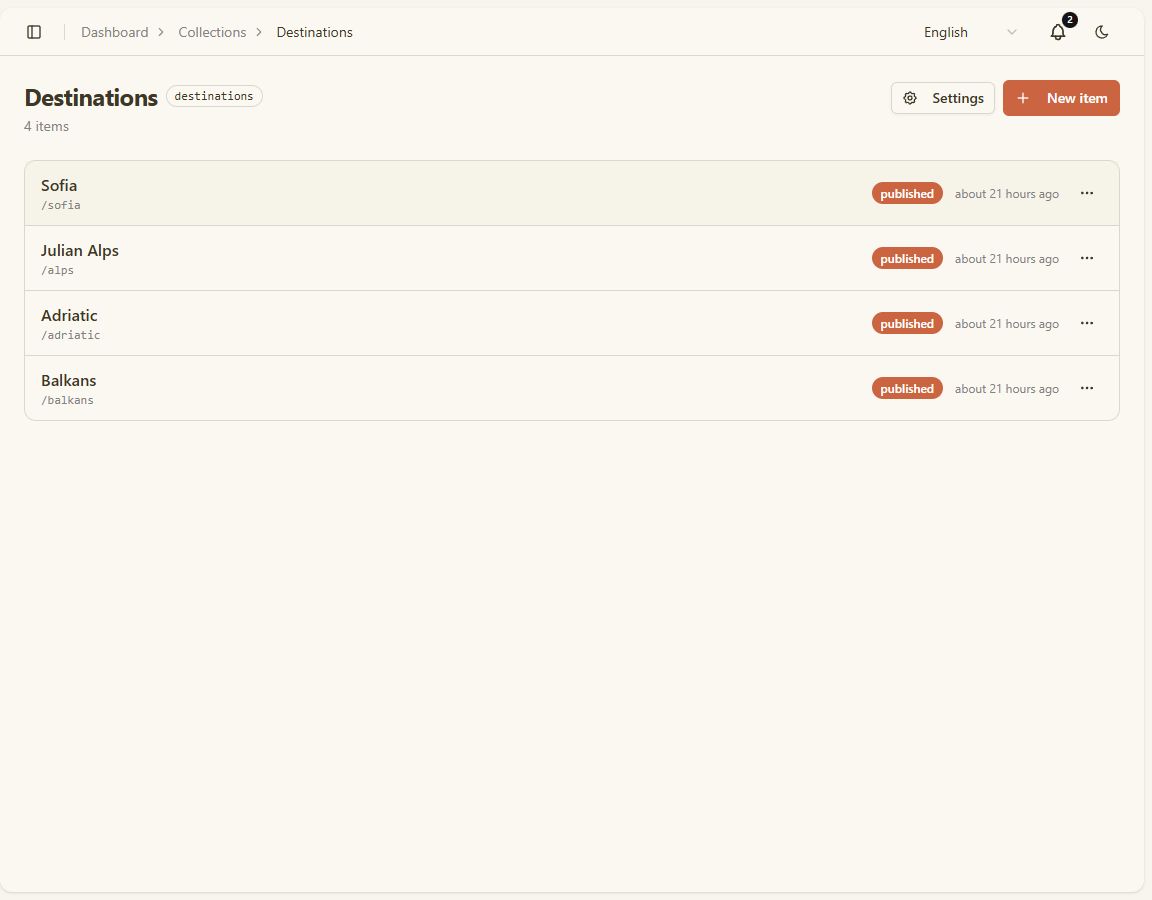Click the "4 items" count

click(46, 126)
